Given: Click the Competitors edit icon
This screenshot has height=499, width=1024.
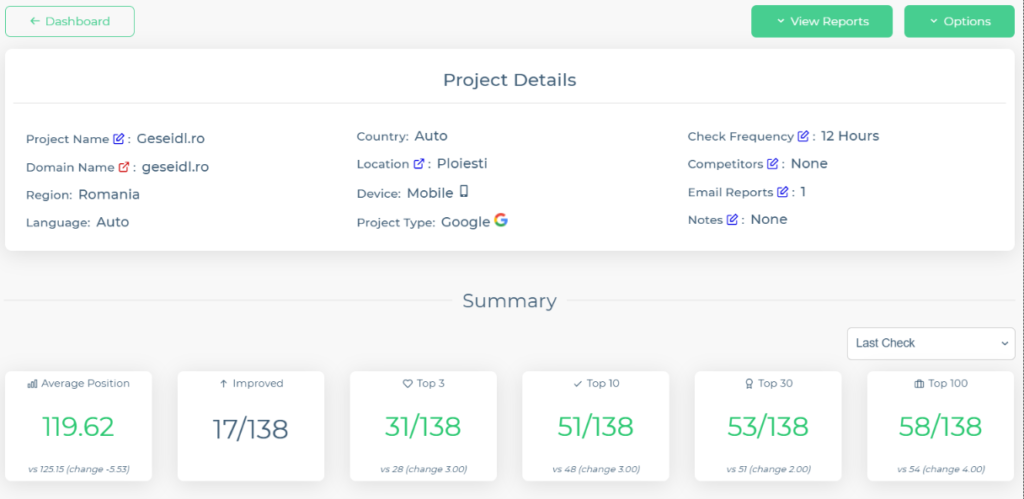Looking at the screenshot, I should [x=772, y=164].
